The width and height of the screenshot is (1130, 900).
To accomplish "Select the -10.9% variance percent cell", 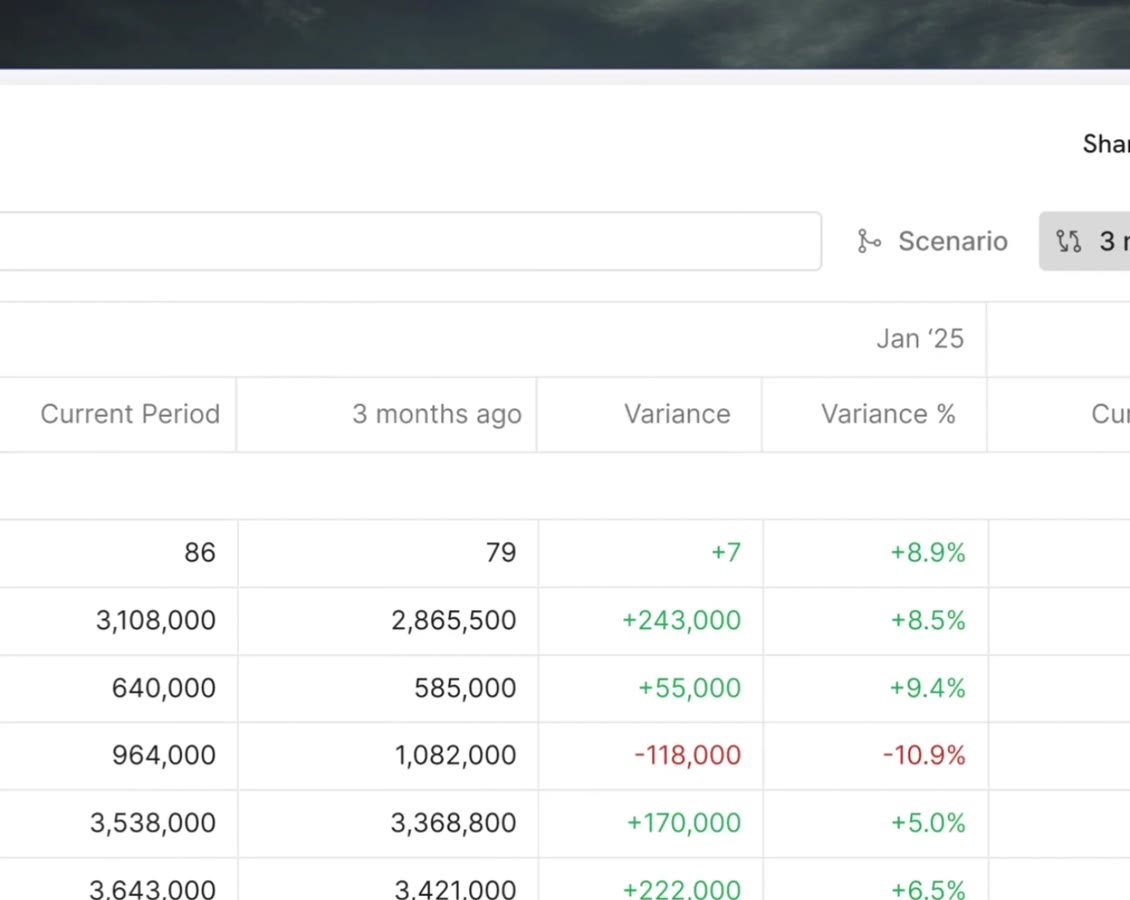I will [876, 755].
